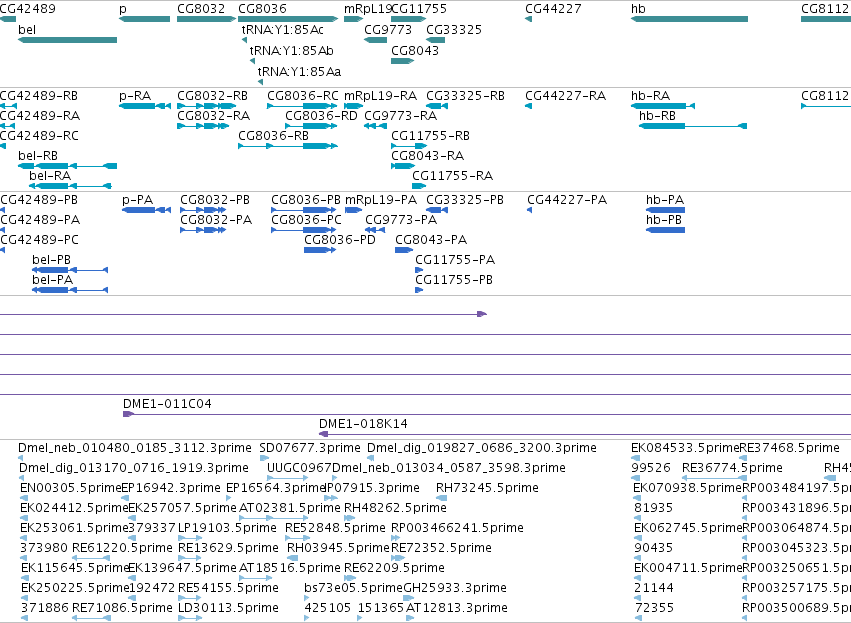Screen dimensions: 851x623
Task: Click the CG8043-PA protein label
Action: point(431,240)
